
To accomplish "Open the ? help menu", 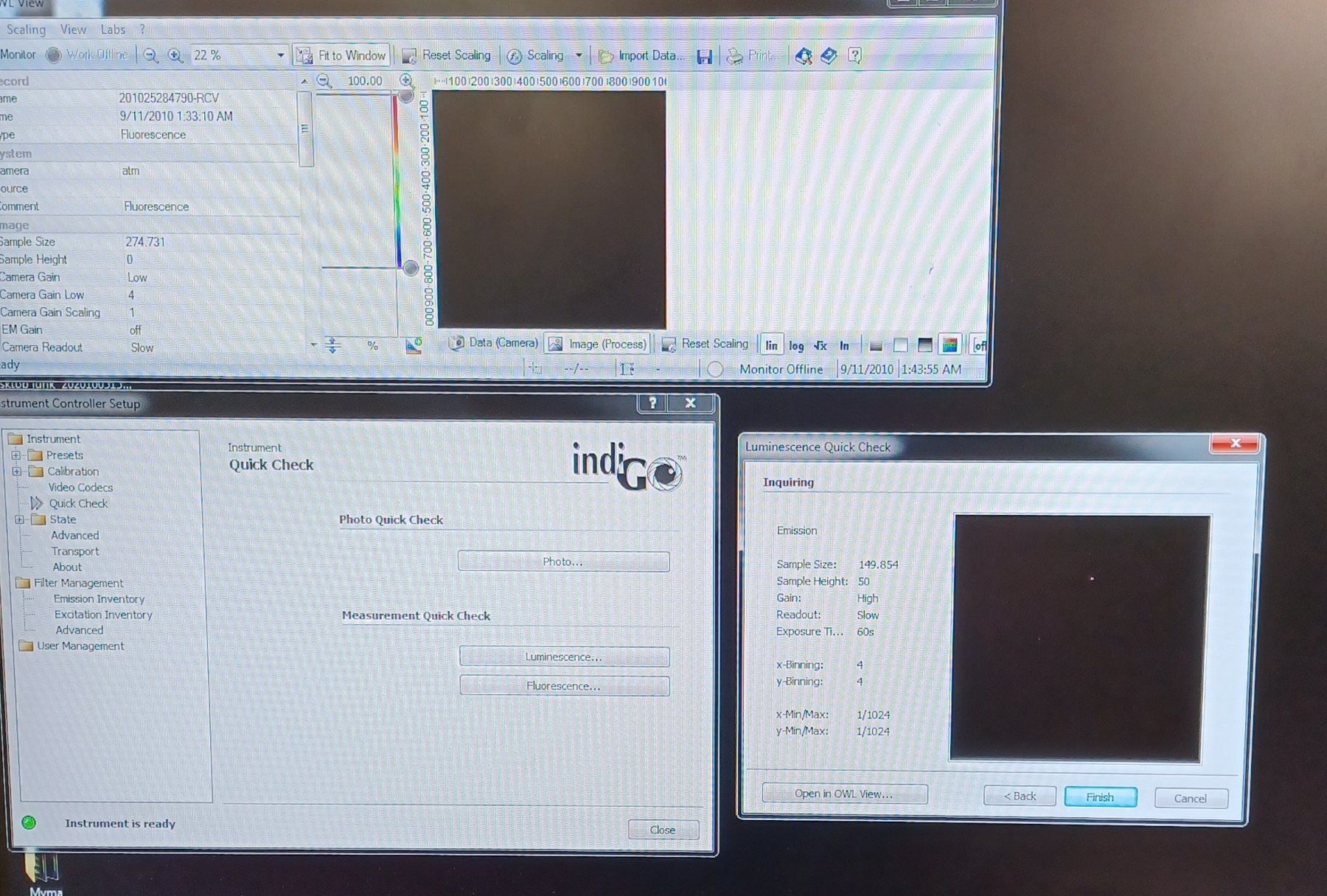I will (142, 29).
